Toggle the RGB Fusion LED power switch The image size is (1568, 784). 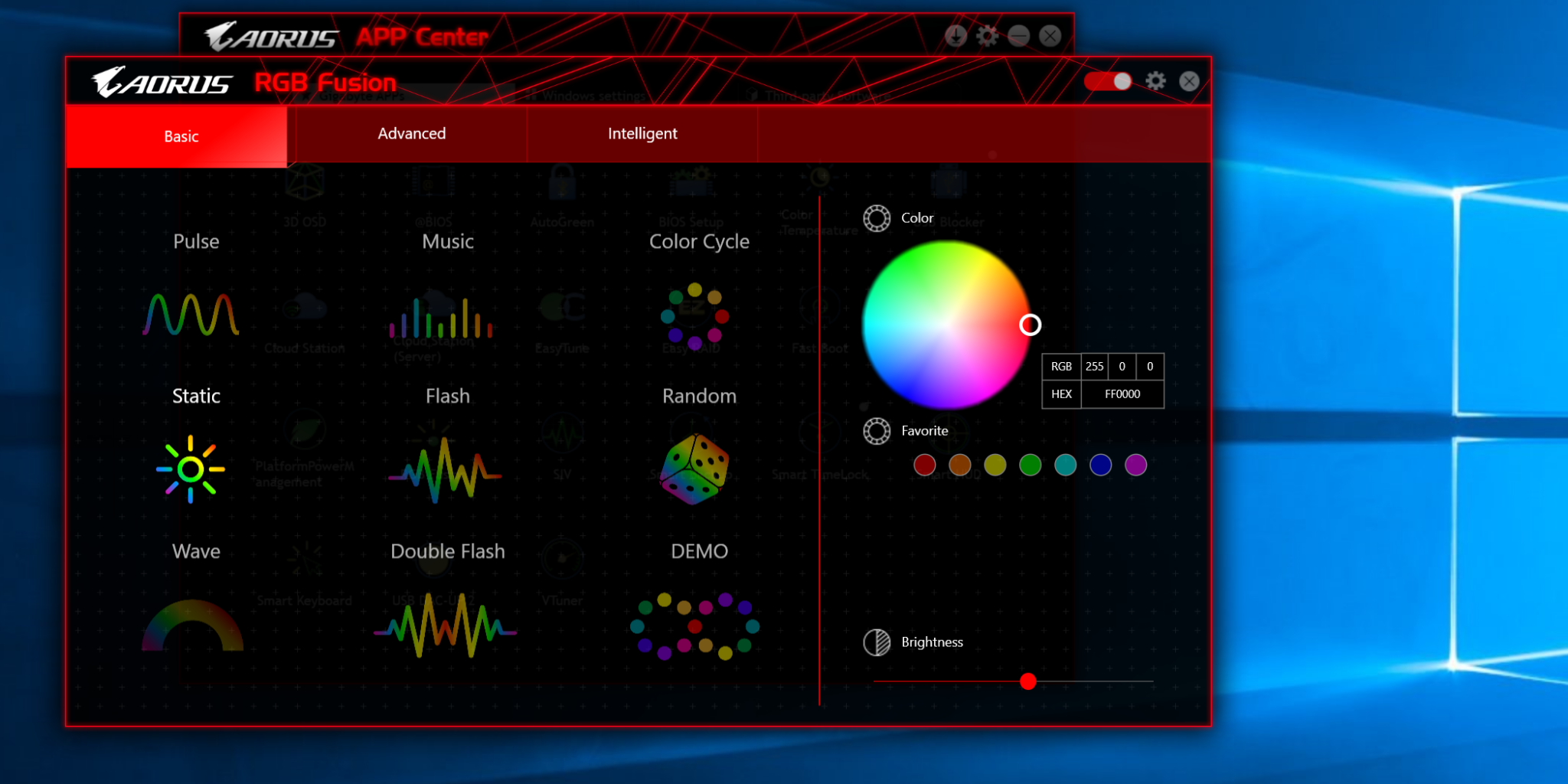point(1108,81)
